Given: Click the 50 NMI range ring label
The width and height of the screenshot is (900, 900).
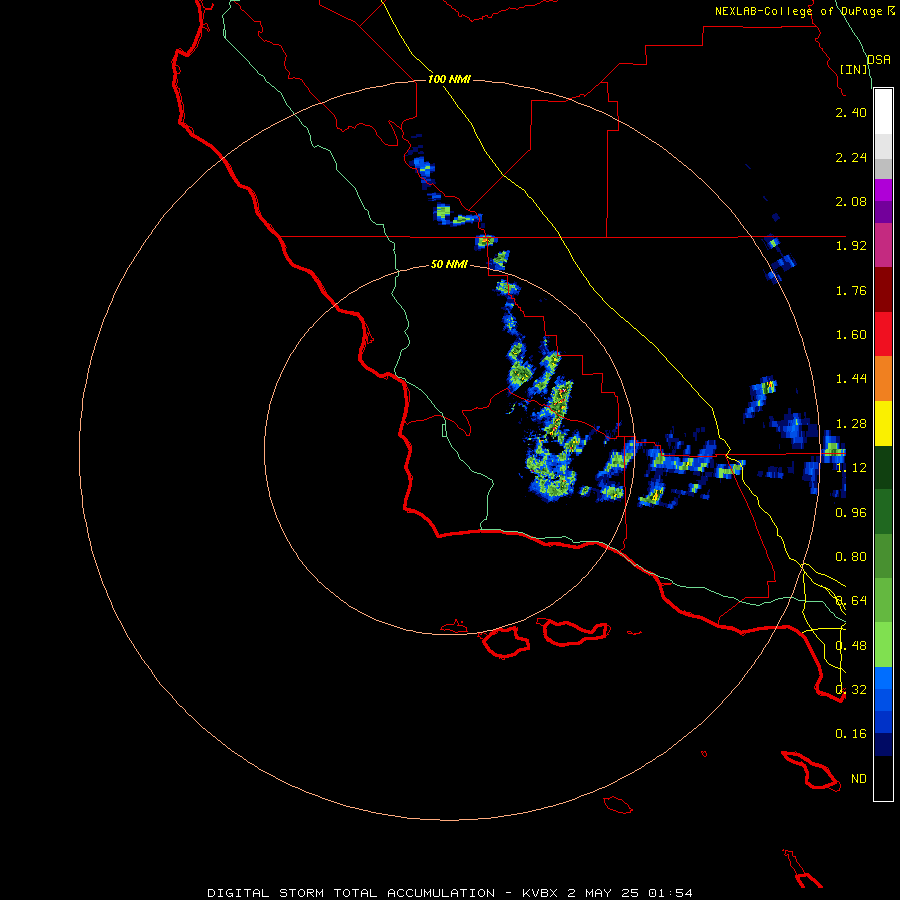Looking at the screenshot, I should tap(449, 264).
